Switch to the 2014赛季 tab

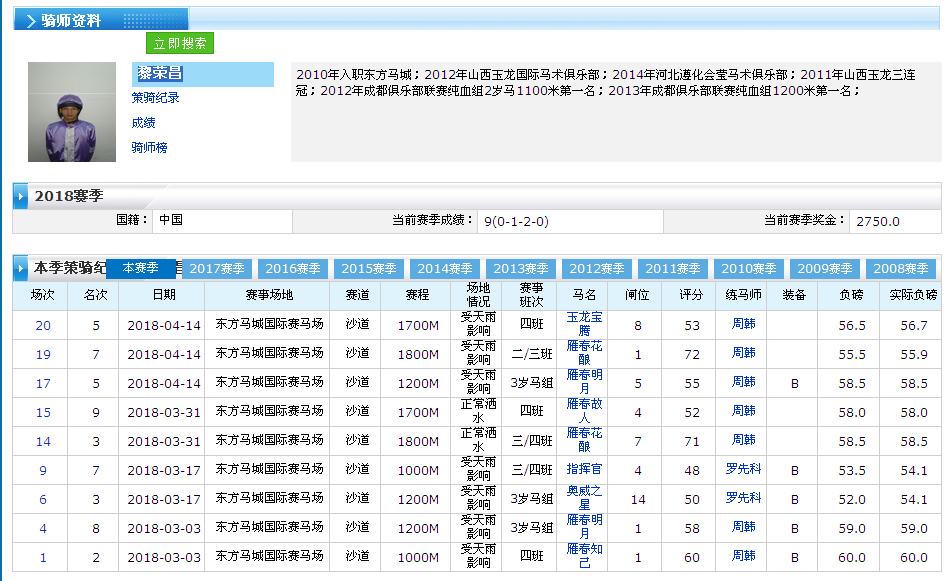(445, 269)
